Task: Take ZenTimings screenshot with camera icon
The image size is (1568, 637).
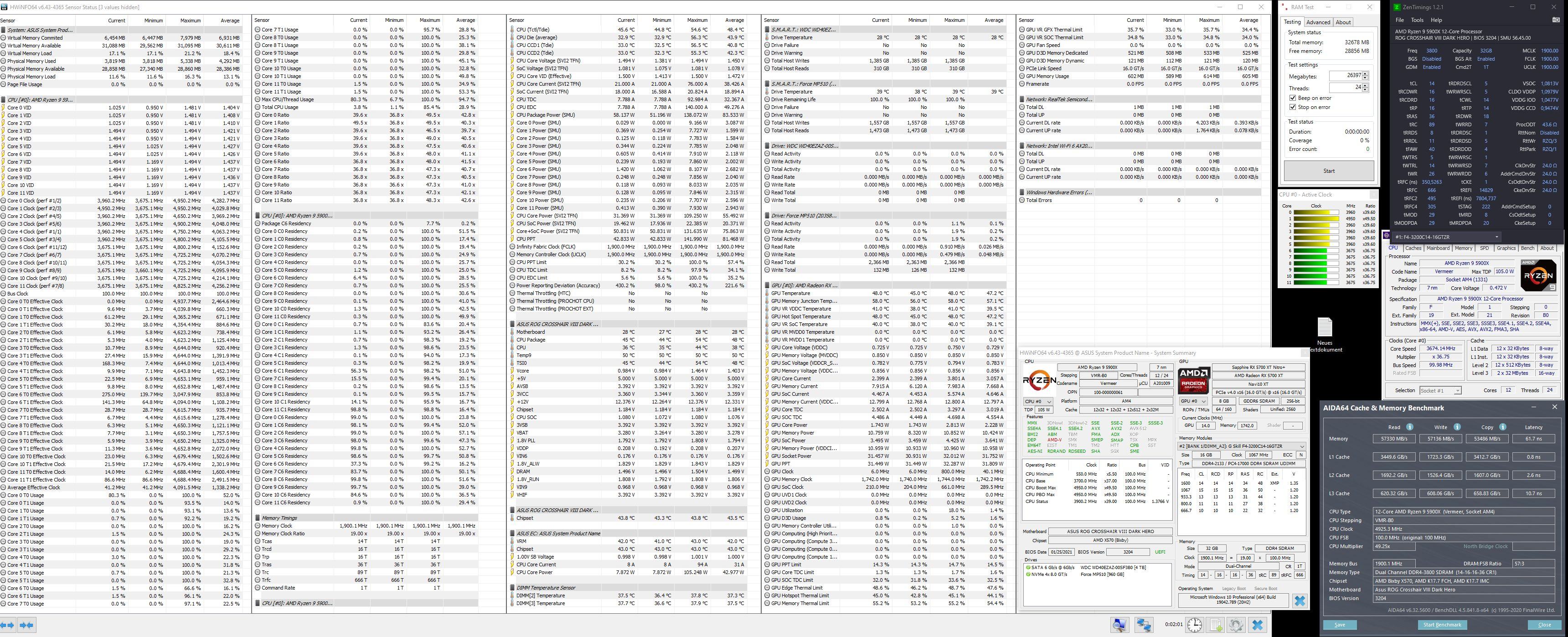Action: coord(1556,20)
